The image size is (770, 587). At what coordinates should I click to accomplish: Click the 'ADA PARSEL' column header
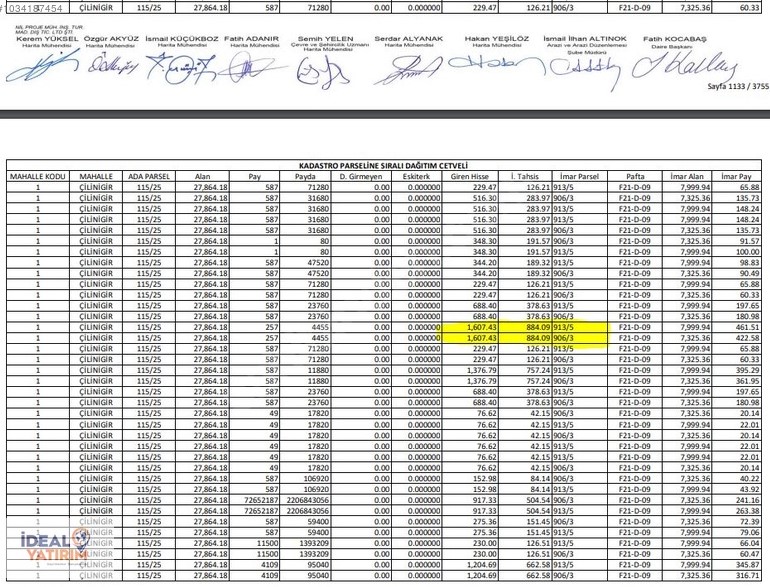[149, 176]
